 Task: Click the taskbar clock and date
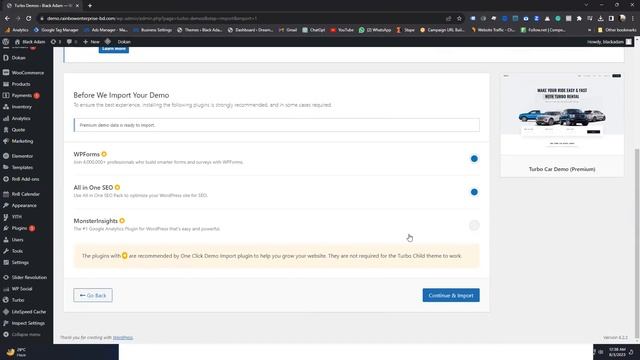(617, 352)
